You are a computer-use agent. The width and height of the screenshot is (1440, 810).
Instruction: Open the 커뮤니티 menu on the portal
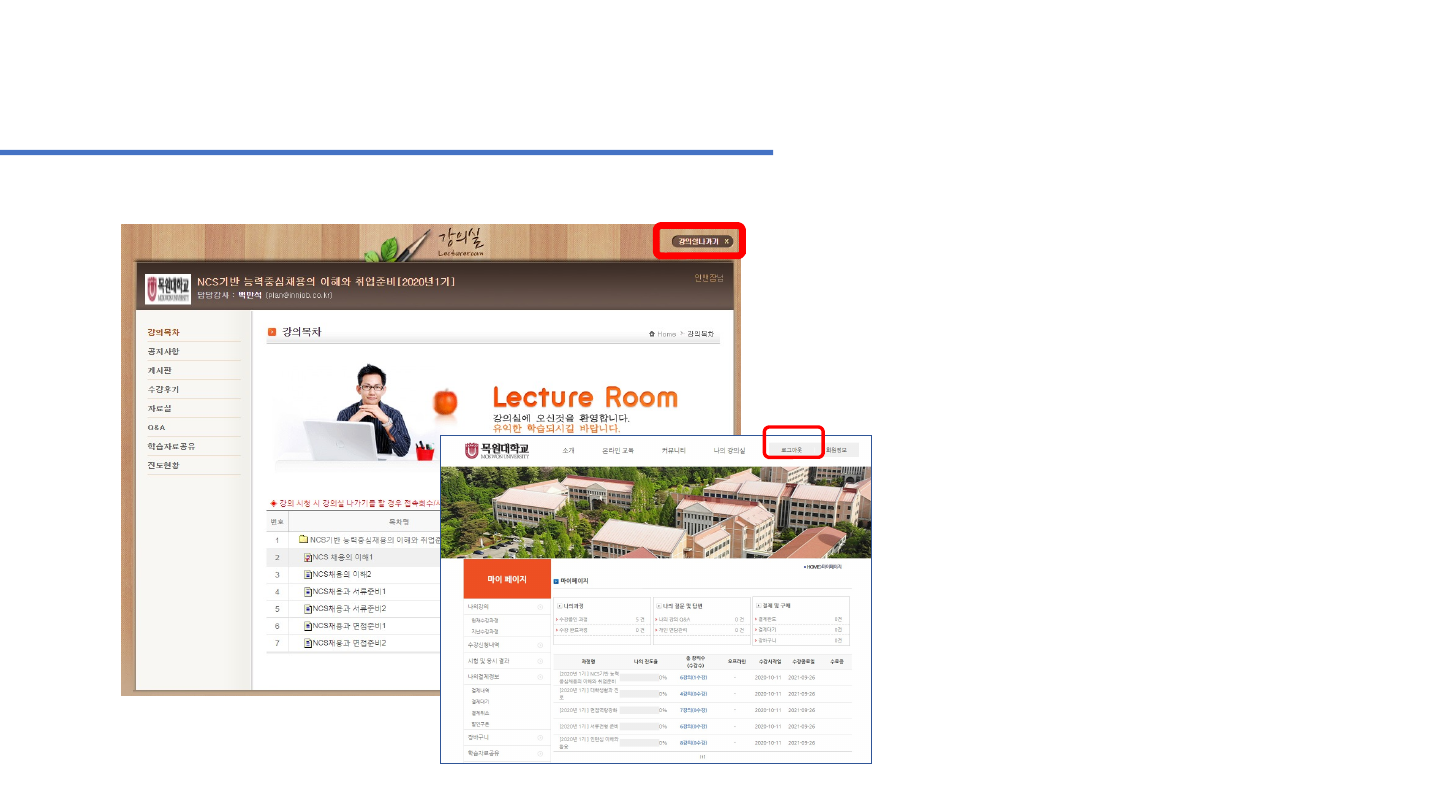click(674, 451)
